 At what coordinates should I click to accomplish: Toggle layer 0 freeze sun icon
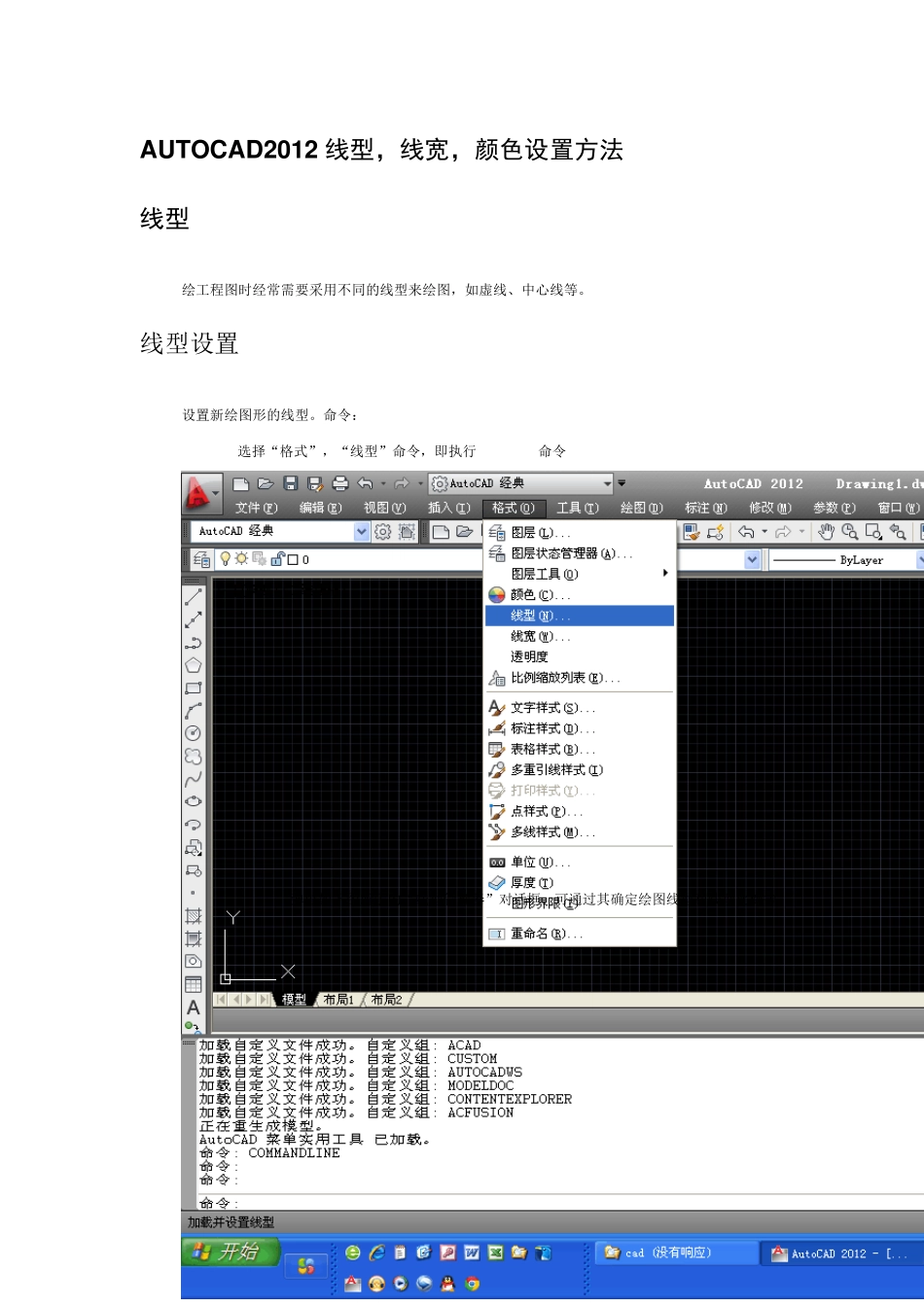241,559
